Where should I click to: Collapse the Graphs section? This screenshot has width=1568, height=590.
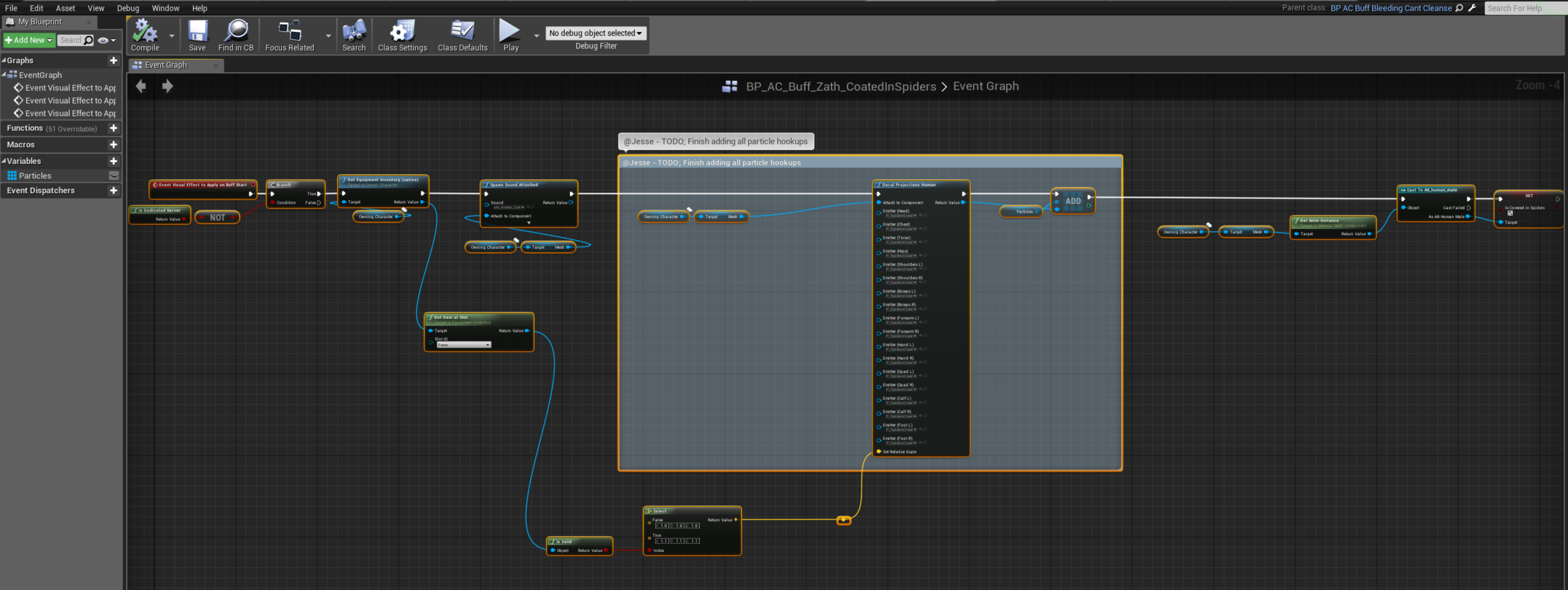pyautogui.click(x=4, y=61)
